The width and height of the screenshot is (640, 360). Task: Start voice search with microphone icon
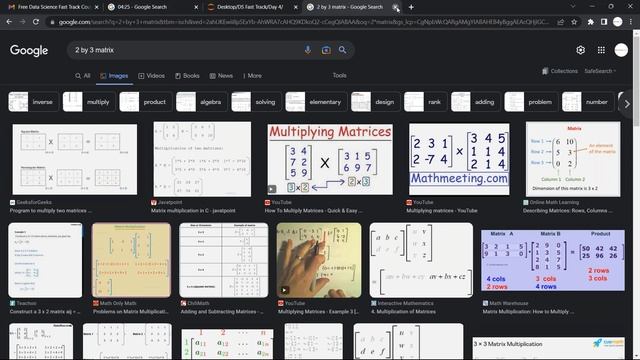308,50
